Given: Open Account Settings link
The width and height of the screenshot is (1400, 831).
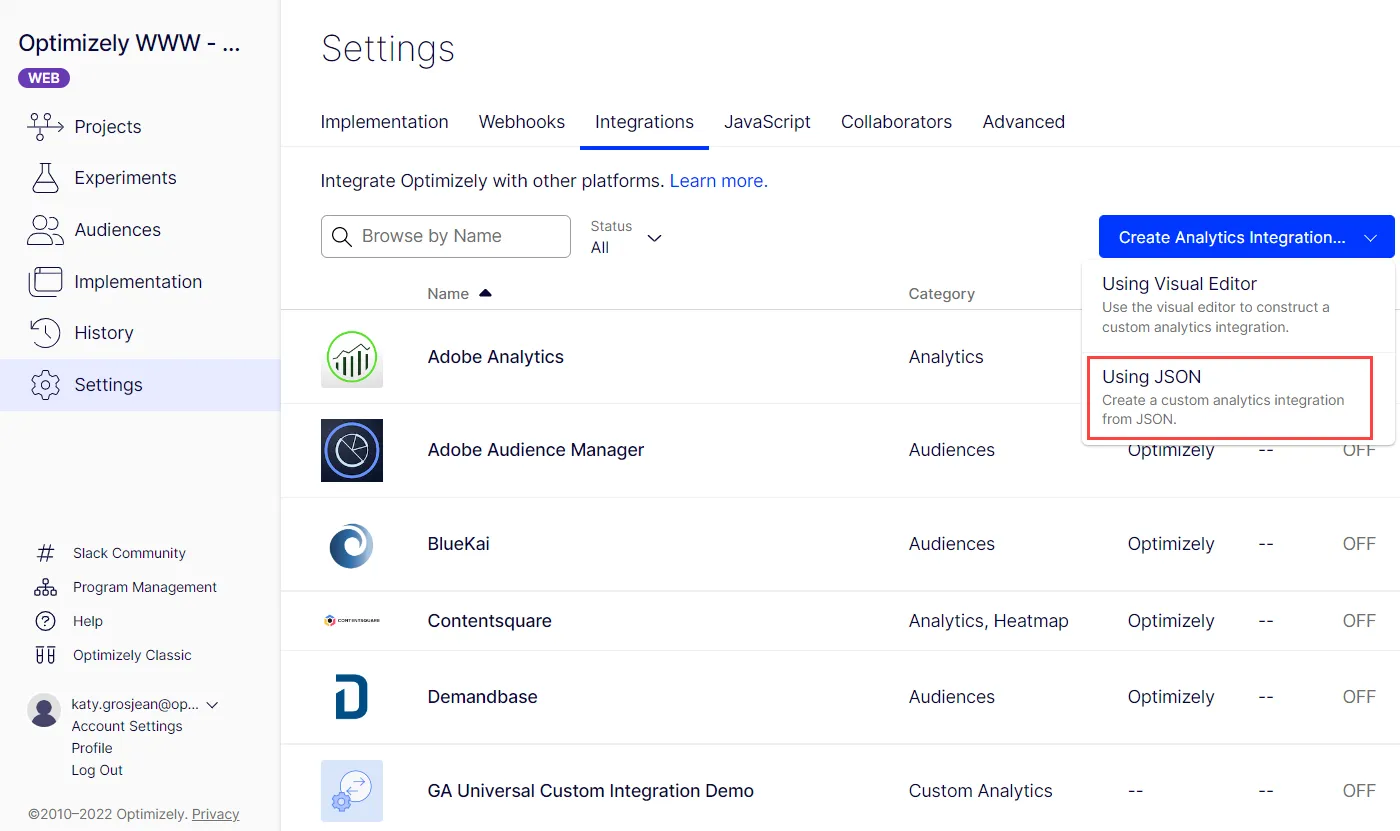Looking at the screenshot, I should pyautogui.click(x=127, y=726).
